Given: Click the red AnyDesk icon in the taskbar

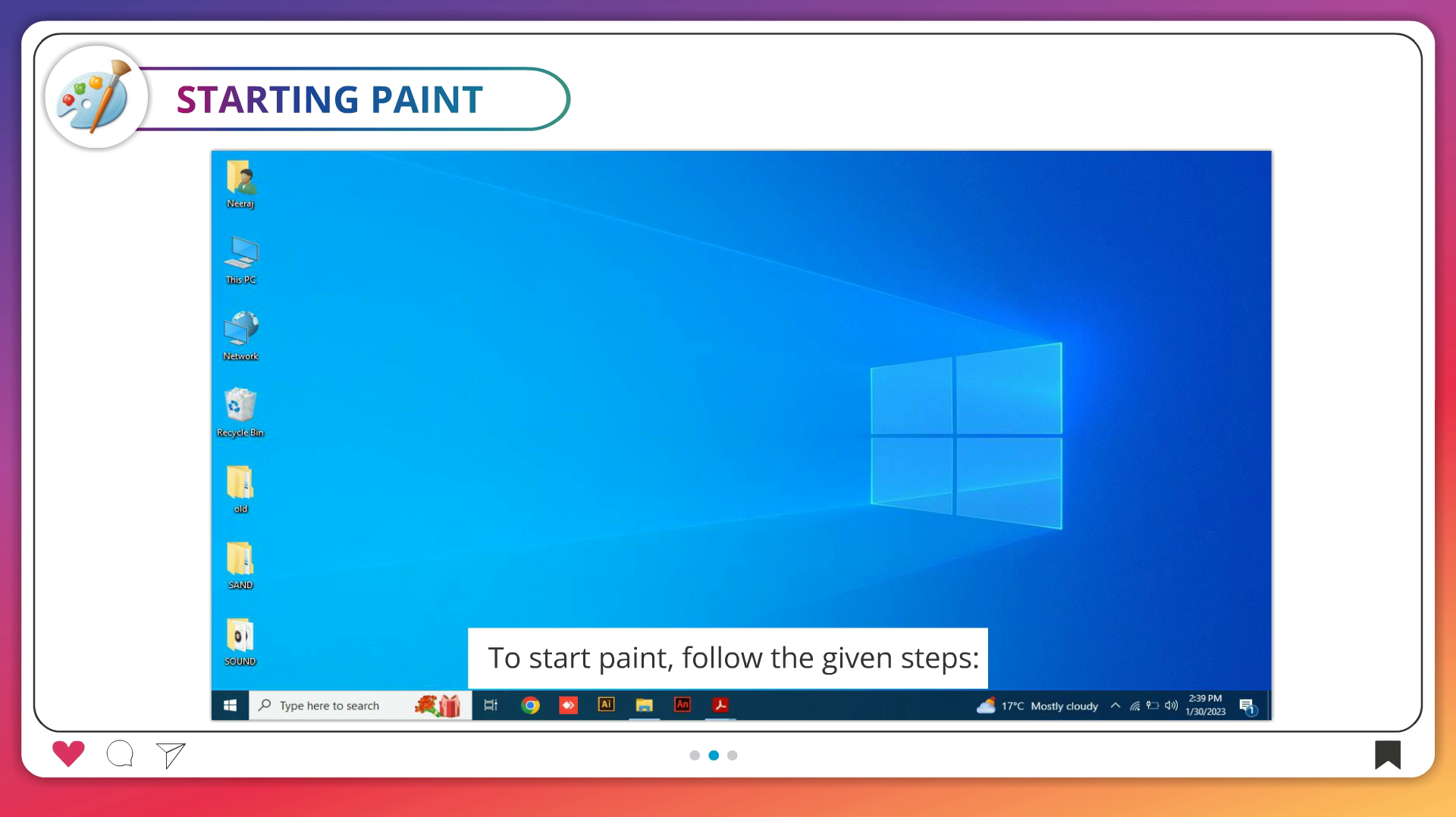Looking at the screenshot, I should [x=568, y=706].
